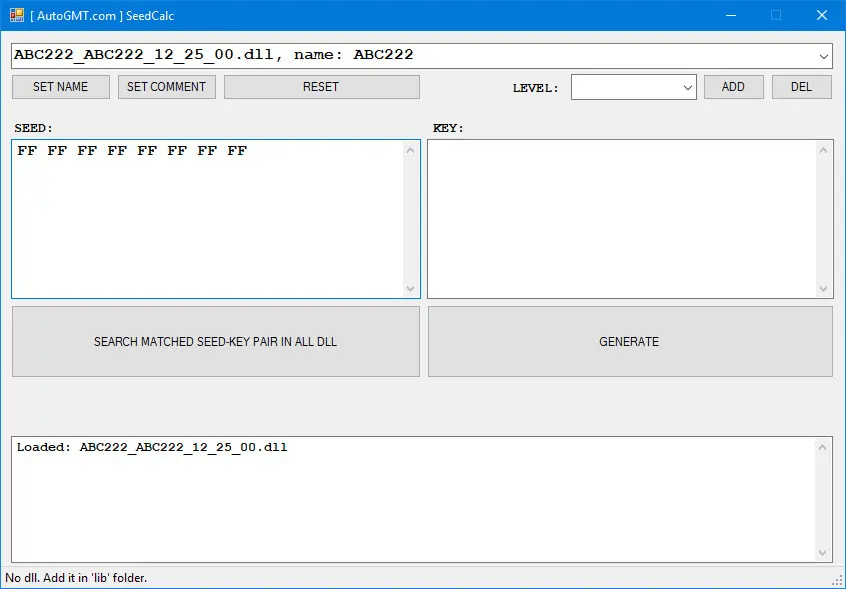Click the ADD button
The width and height of the screenshot is (846, 589).
(x=733, y=87)
